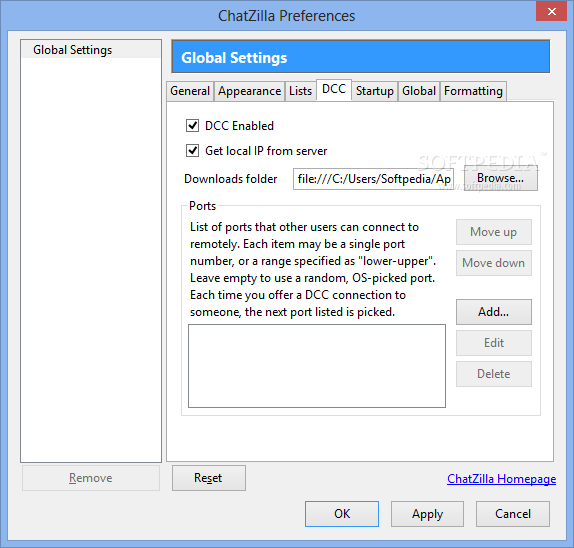574x548 pixels.
Task: Switch to the General tab
Action: [x=190, y=91]
